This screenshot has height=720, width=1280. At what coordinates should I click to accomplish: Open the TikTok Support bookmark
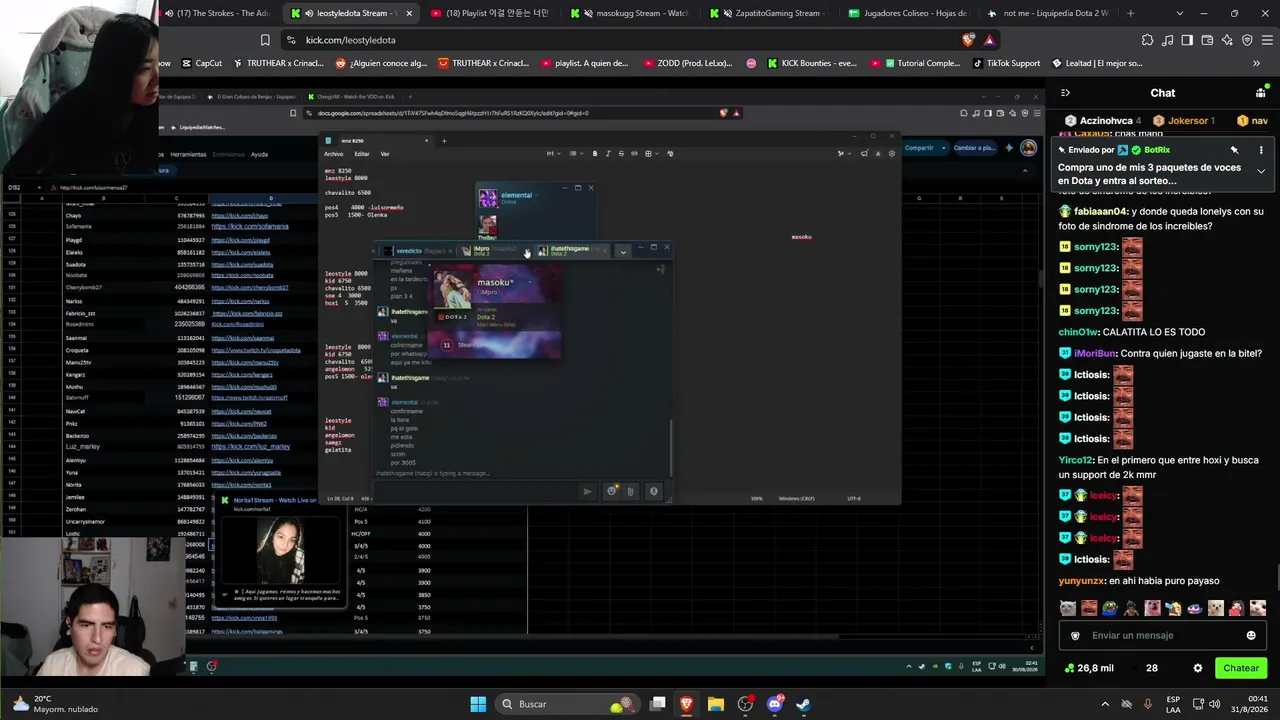[1006, 63]
